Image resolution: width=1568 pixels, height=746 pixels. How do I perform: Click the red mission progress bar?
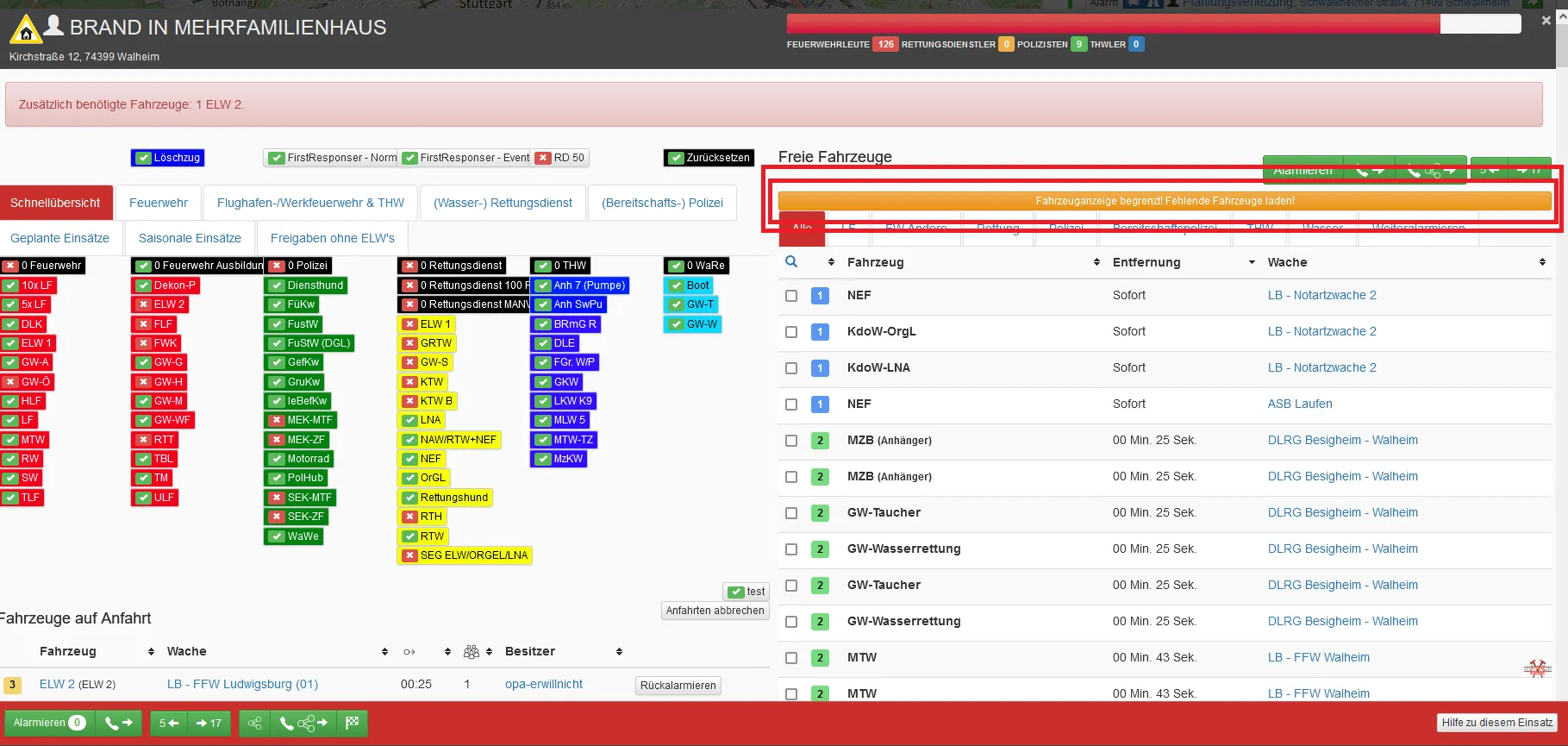(1112, 24)
